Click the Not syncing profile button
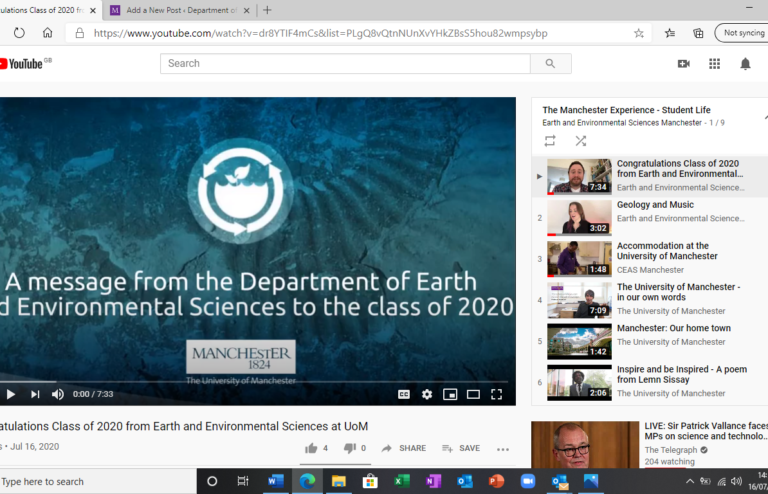This screenshot has width=768, height=494. 743,33
